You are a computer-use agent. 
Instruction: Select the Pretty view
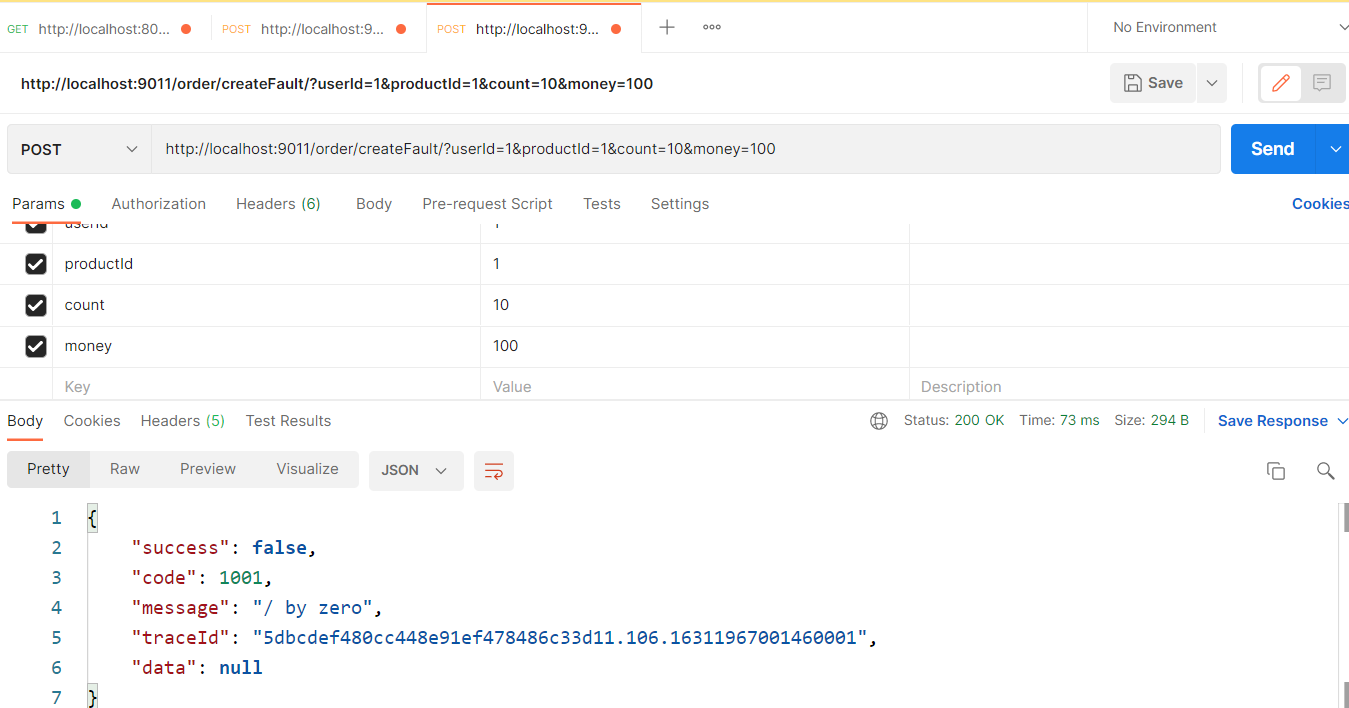point(48,469)
